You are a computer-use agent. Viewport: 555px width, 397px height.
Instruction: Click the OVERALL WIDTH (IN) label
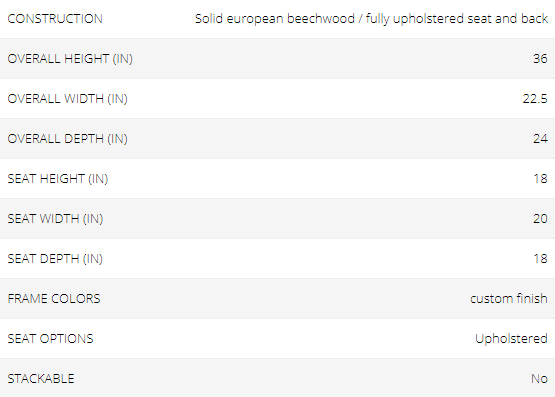(67, 99)
